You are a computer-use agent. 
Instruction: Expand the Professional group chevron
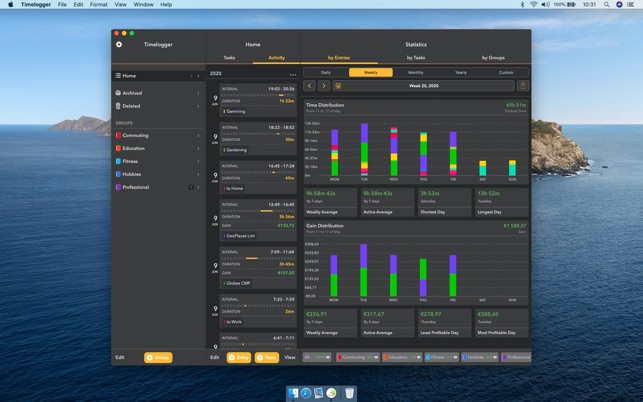198,187
